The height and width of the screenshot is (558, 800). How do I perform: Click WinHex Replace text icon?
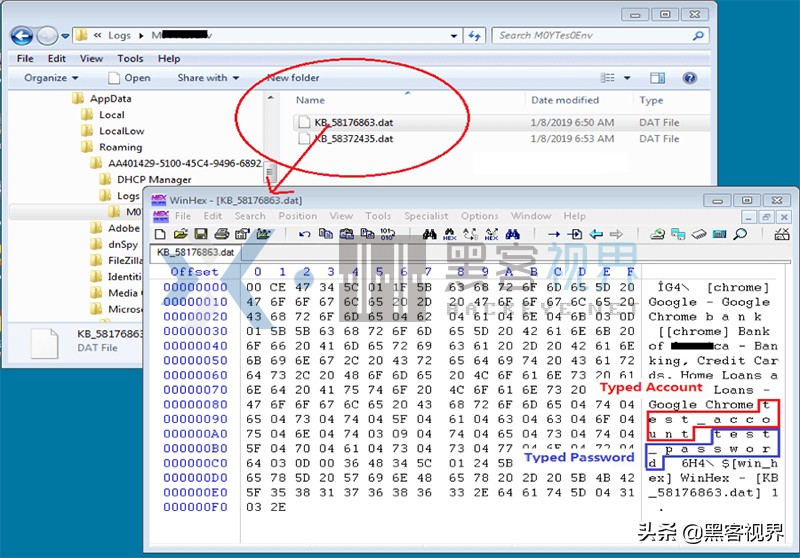470,234
